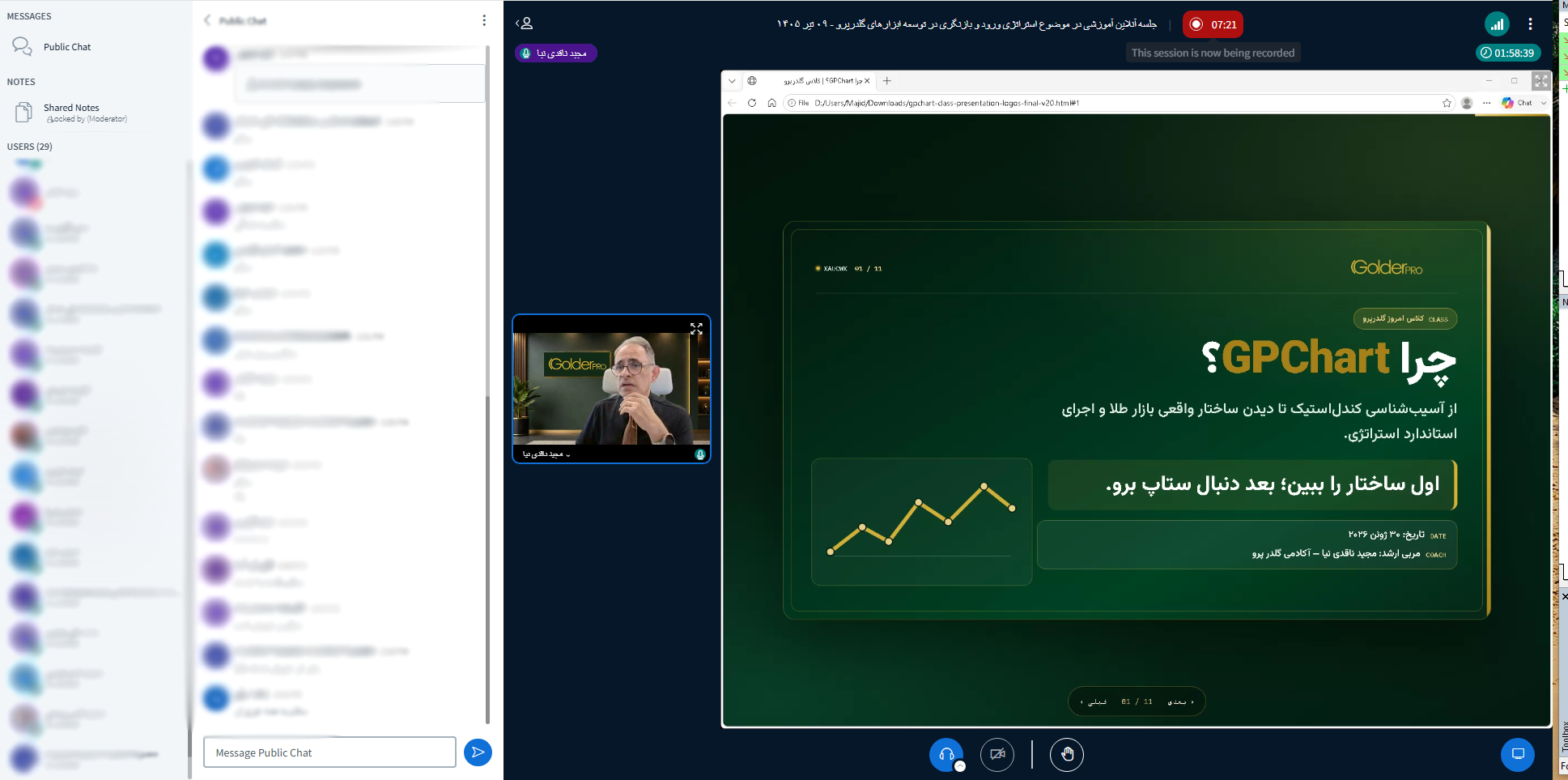Click the chat messages scrollbar
1568x780 pixels.
(487, 385)
